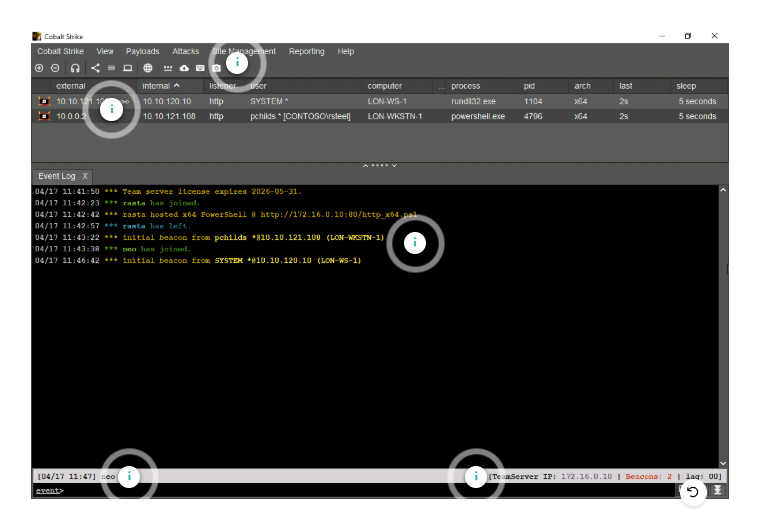Click the lag: 00 status text

tap(703, 476)
